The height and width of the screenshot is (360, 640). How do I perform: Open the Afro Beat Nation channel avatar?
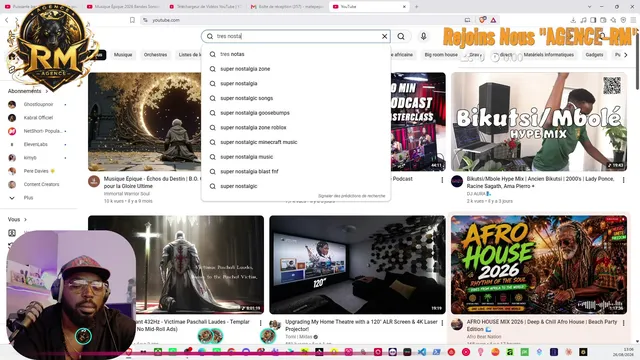tap(457, 324)
